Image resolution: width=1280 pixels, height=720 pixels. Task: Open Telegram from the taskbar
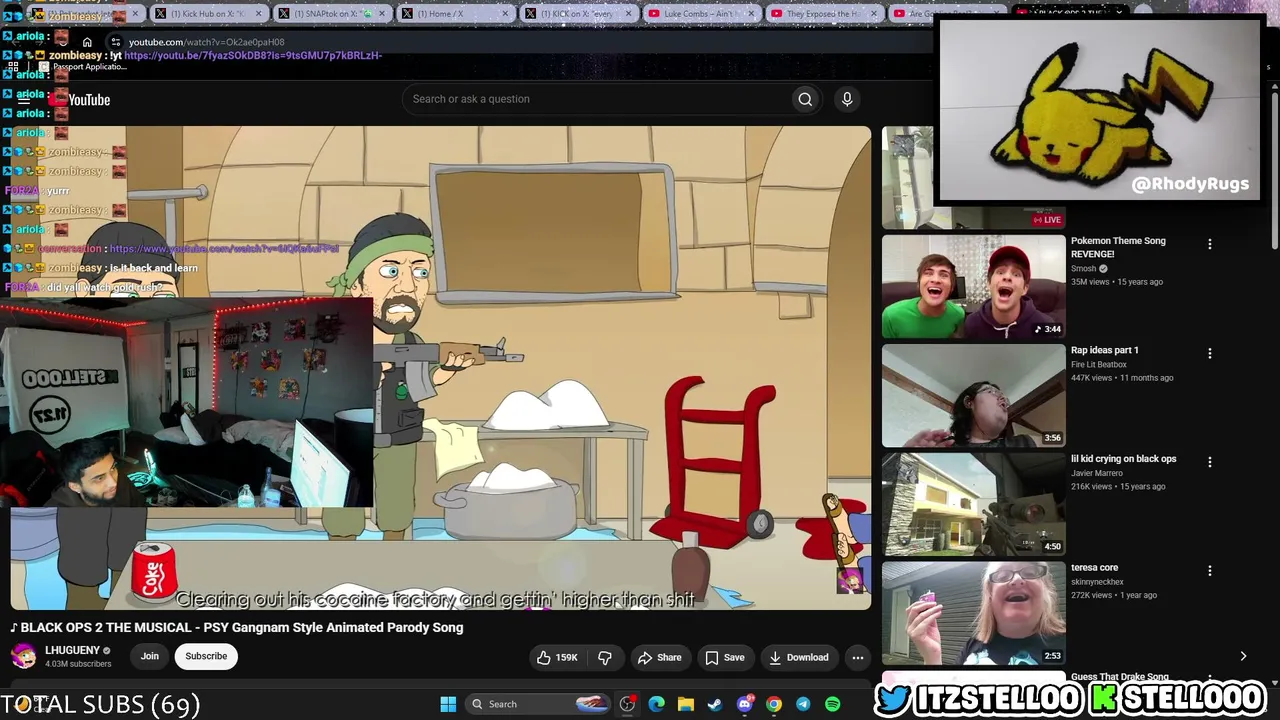[802, 704]
